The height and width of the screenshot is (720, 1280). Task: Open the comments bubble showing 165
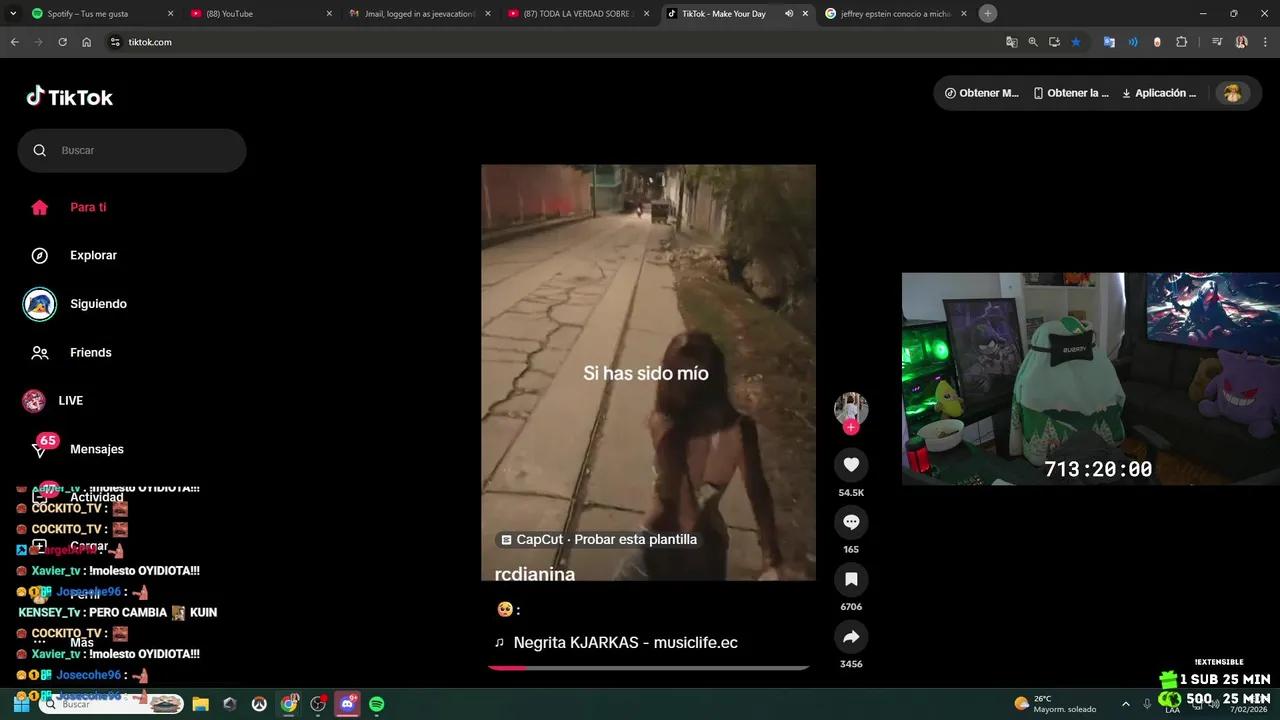(x=851, y=522)
